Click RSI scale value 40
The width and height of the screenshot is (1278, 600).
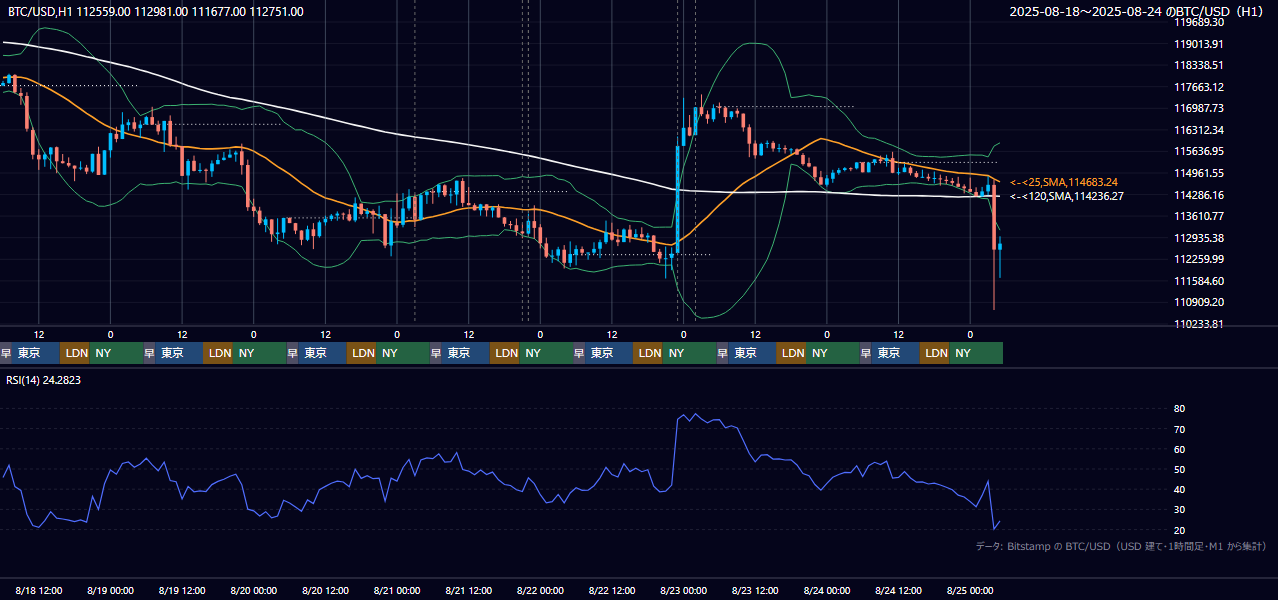[x=1179, y=489]
